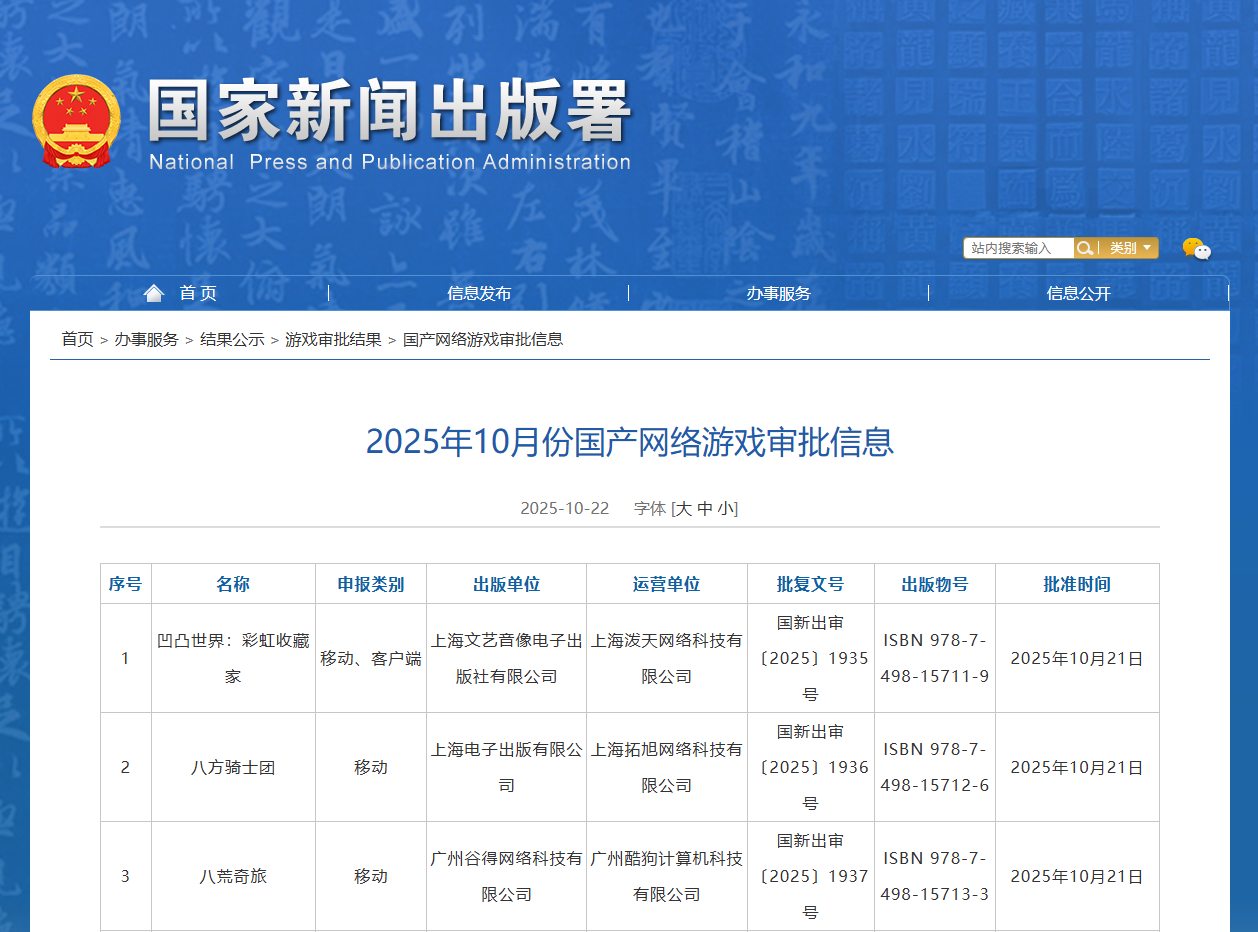
Task: Click 国产网络游戏审批信息 breadcrumb link
Action: 483,339
